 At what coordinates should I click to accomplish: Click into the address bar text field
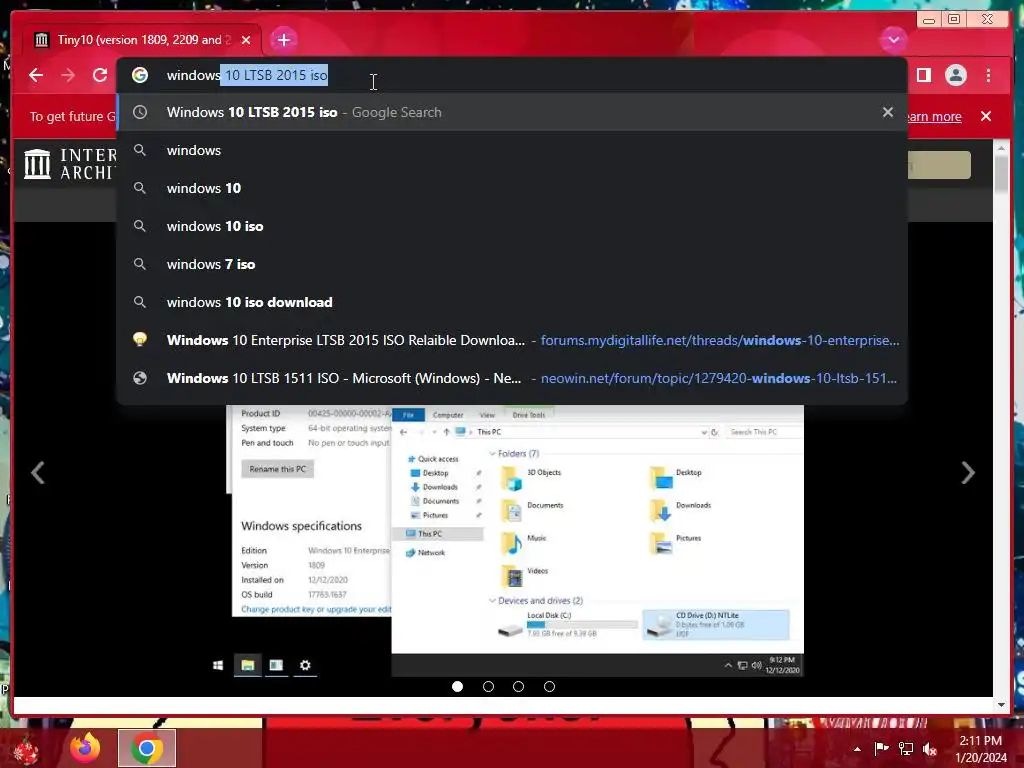pos(512,75)
